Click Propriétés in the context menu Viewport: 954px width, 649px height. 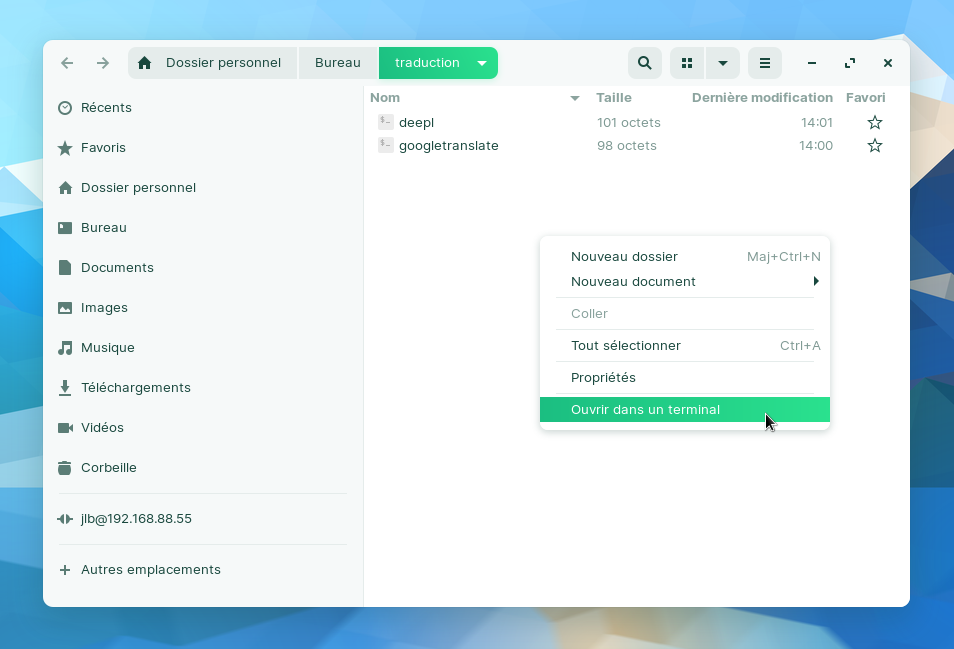point(603,377)
